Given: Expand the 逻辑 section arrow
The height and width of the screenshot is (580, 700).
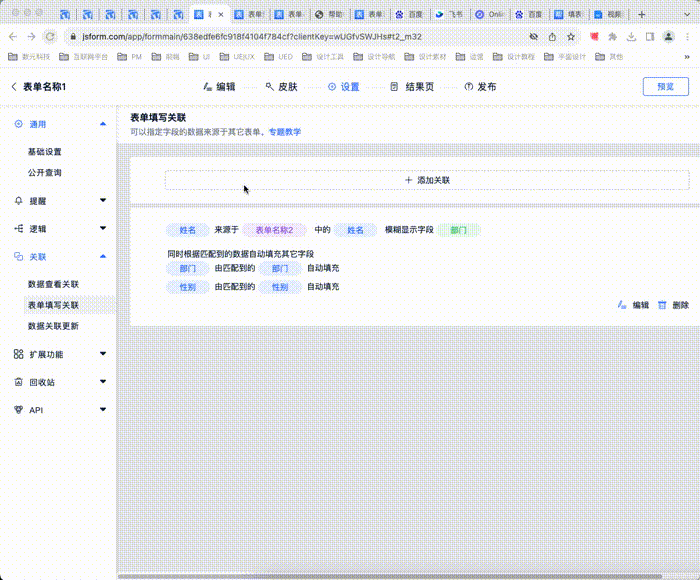Looking at the screenshot, I should [103, 228].
